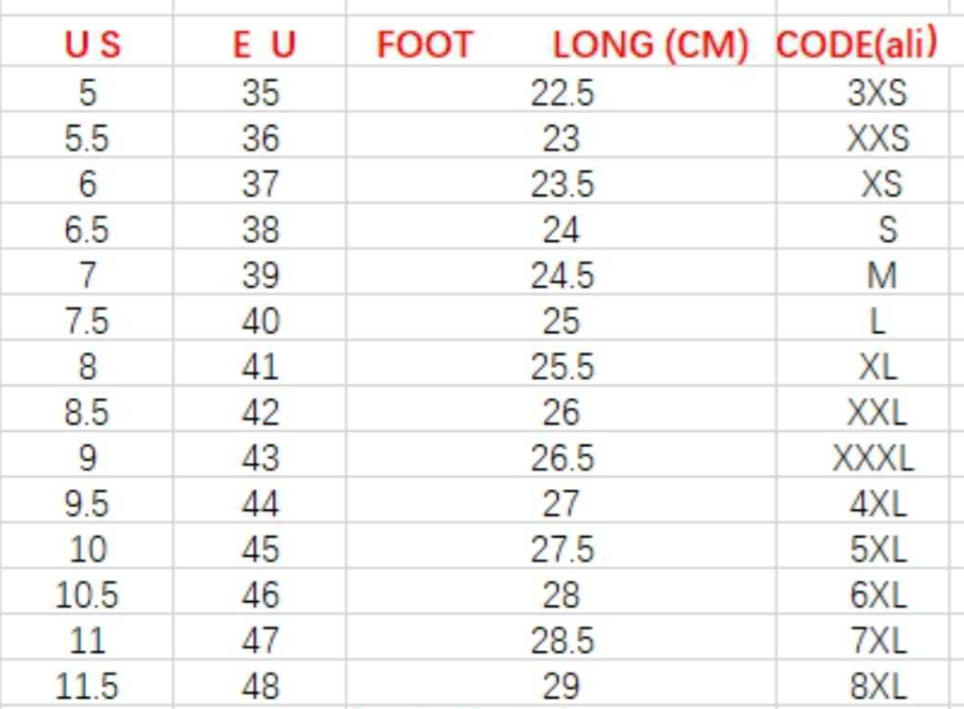964x709 pixels.
Task: Select the EU size 45 cell
Action: (x=260, y=549)
